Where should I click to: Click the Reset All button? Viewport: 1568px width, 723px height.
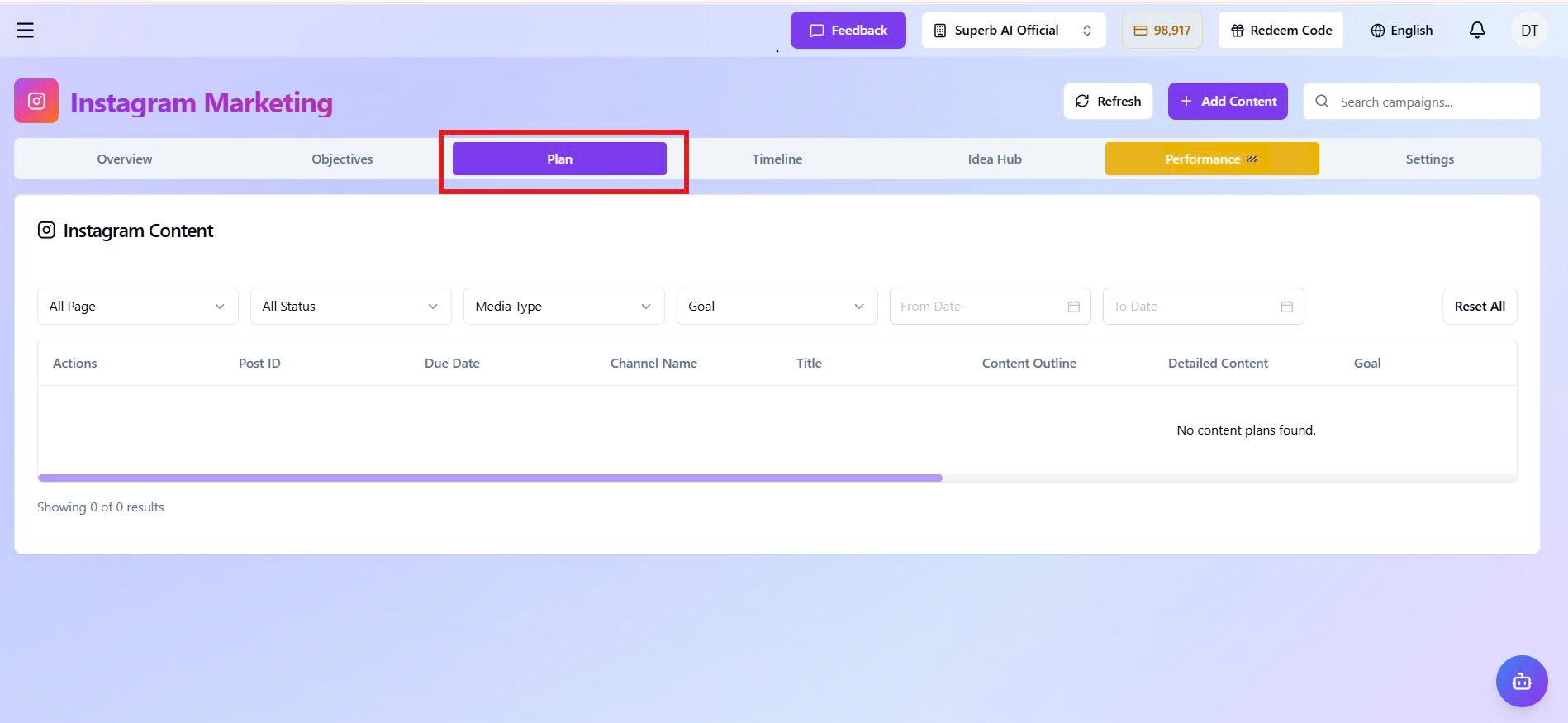pos(1479,307)
